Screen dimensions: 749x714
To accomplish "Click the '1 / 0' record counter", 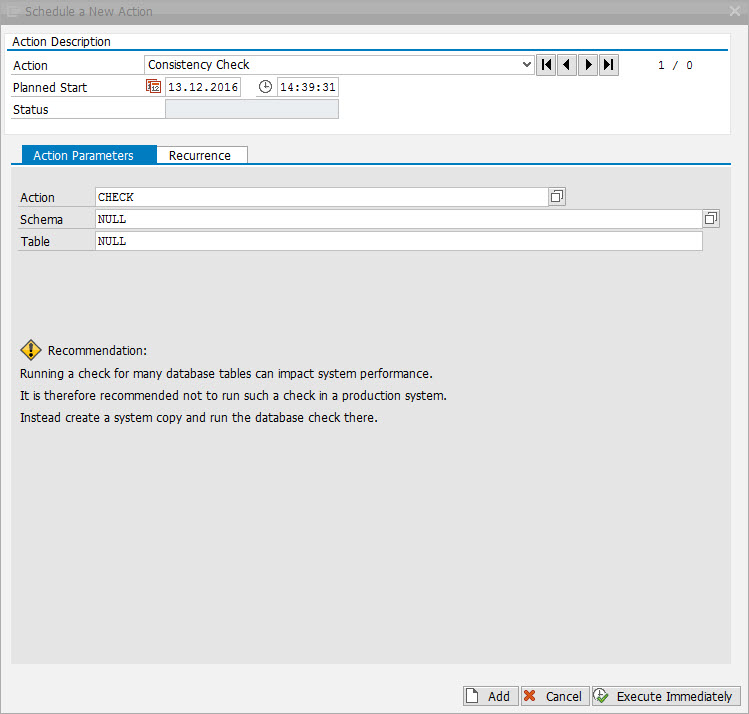I will [675, 65].
